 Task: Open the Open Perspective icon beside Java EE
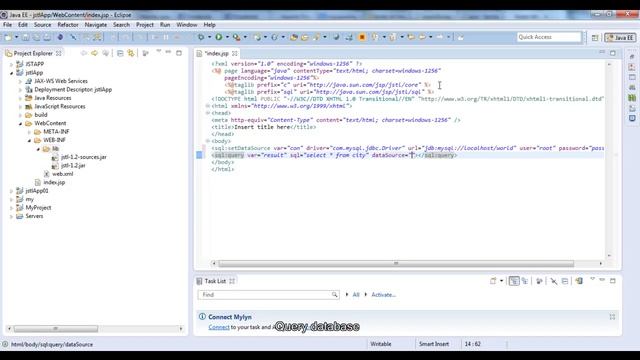[595, 38]
